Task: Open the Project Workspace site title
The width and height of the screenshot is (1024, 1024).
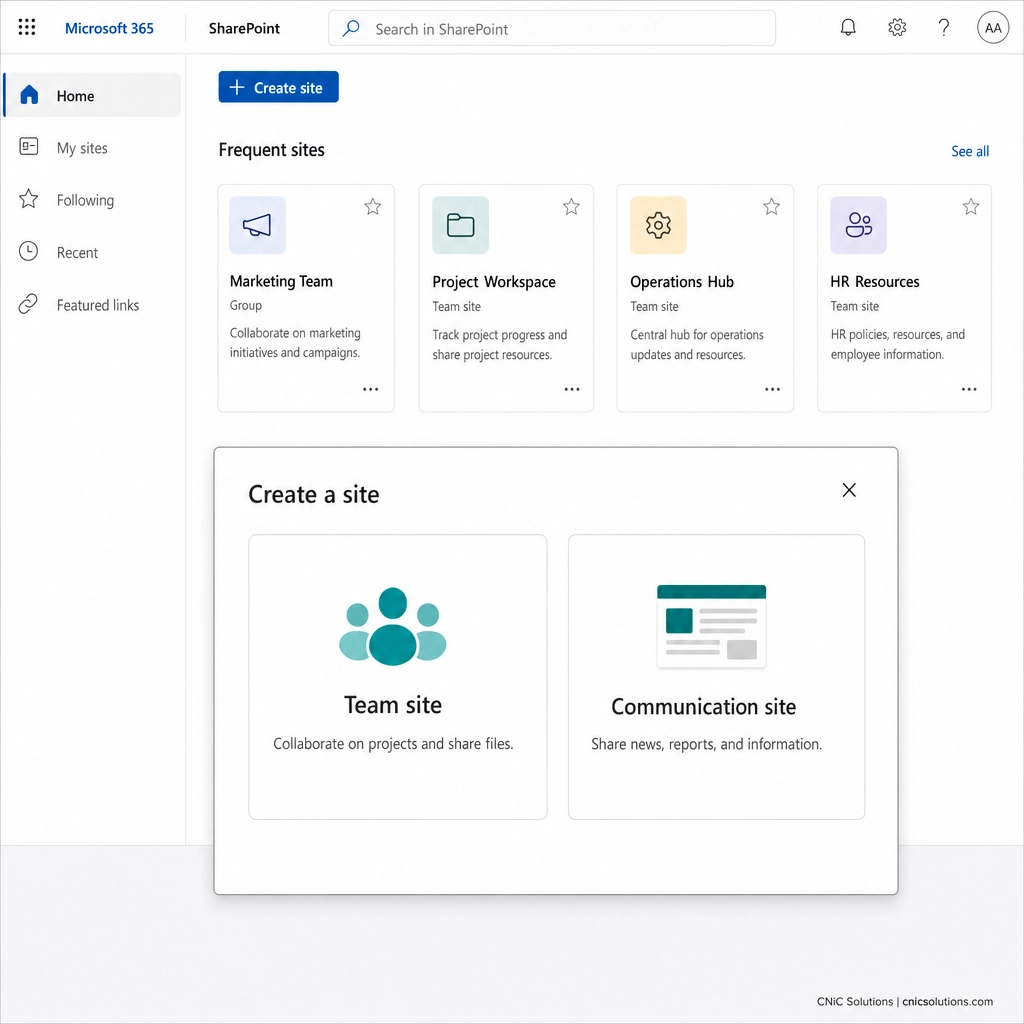Action: (494, 281)
